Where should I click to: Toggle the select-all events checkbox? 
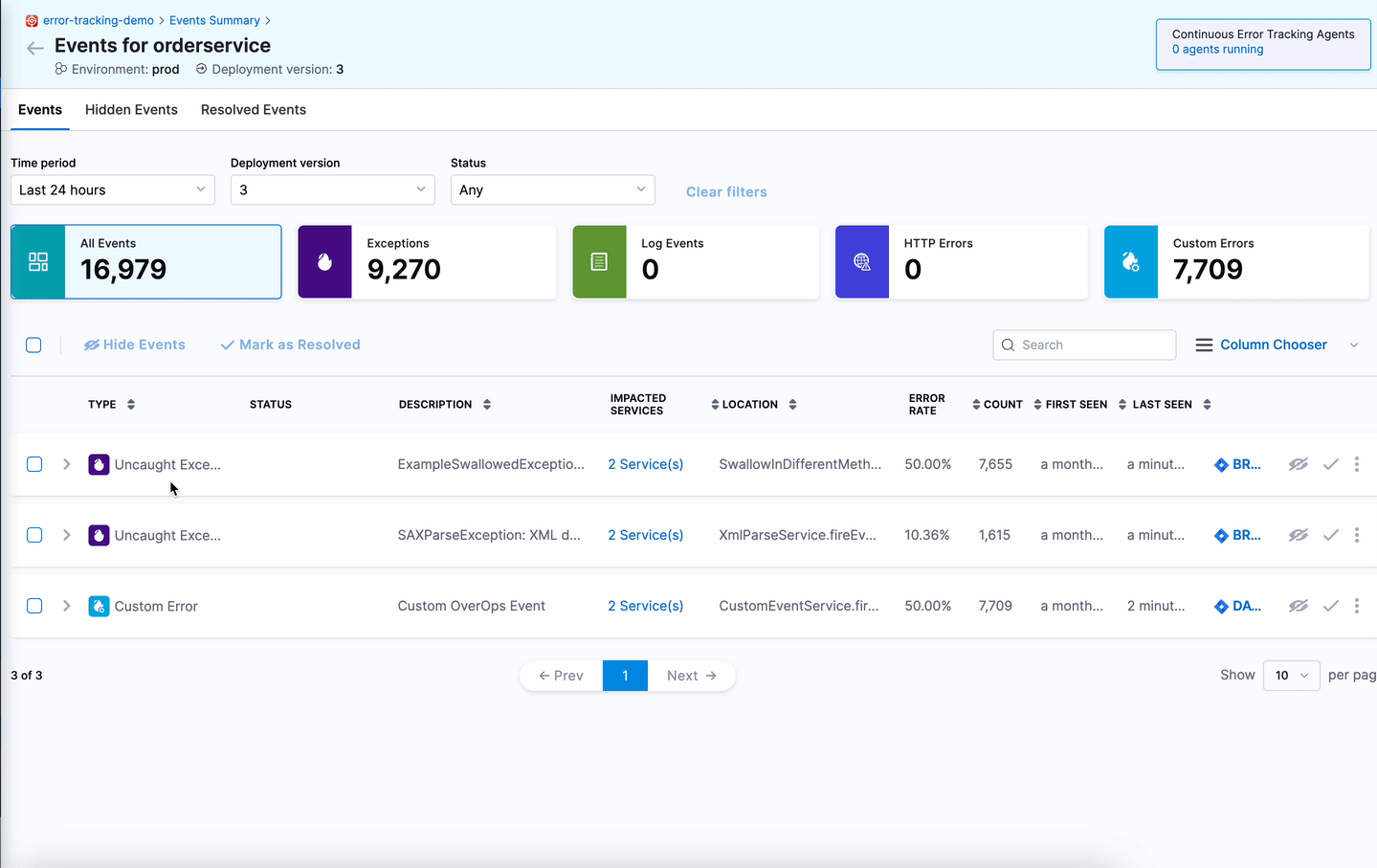pos(33,345)
